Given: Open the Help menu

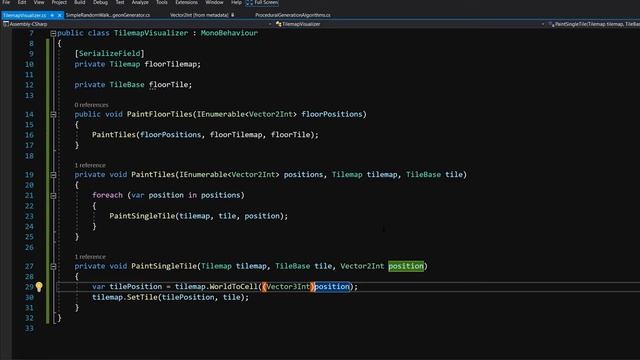Looking at the screenshot, I should pyautogui.click(x=236, y=2).
